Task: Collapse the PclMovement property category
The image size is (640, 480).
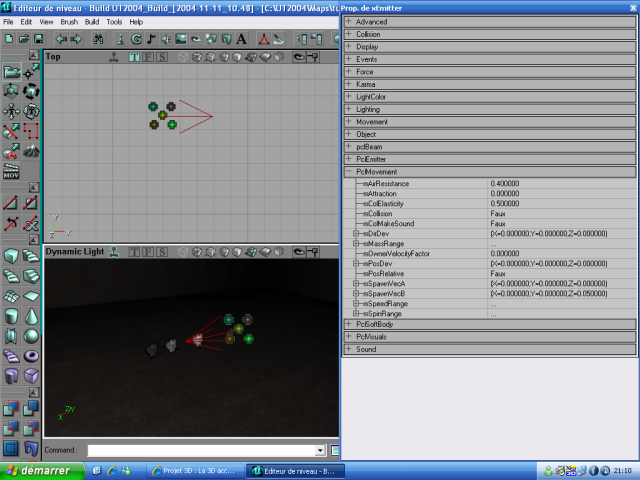Action: point(348,171)
